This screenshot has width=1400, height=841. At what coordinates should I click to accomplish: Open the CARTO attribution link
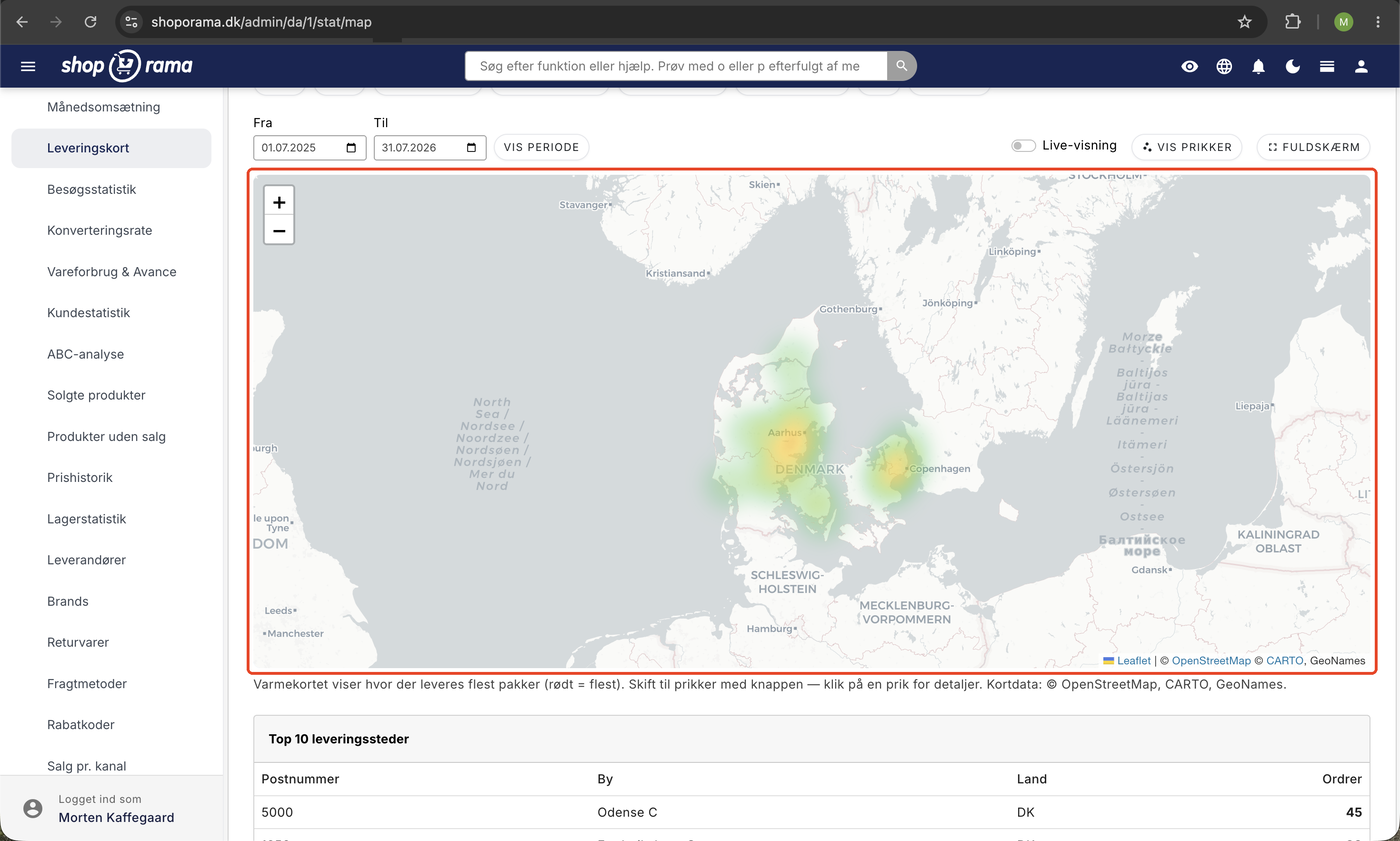[1285, 660]
